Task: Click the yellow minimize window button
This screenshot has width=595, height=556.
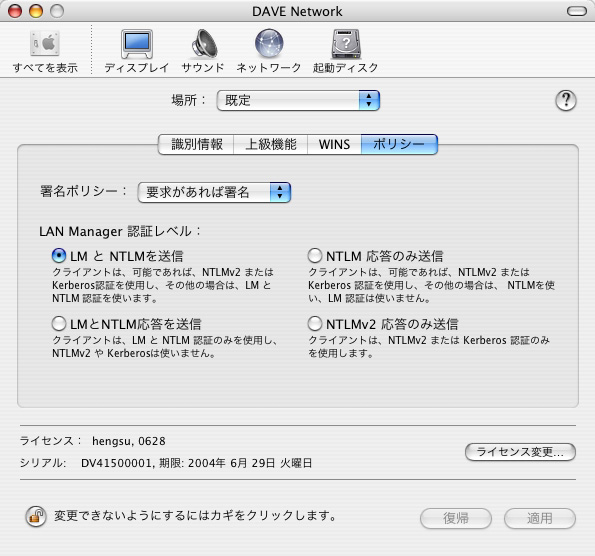Action: (36, 11)
